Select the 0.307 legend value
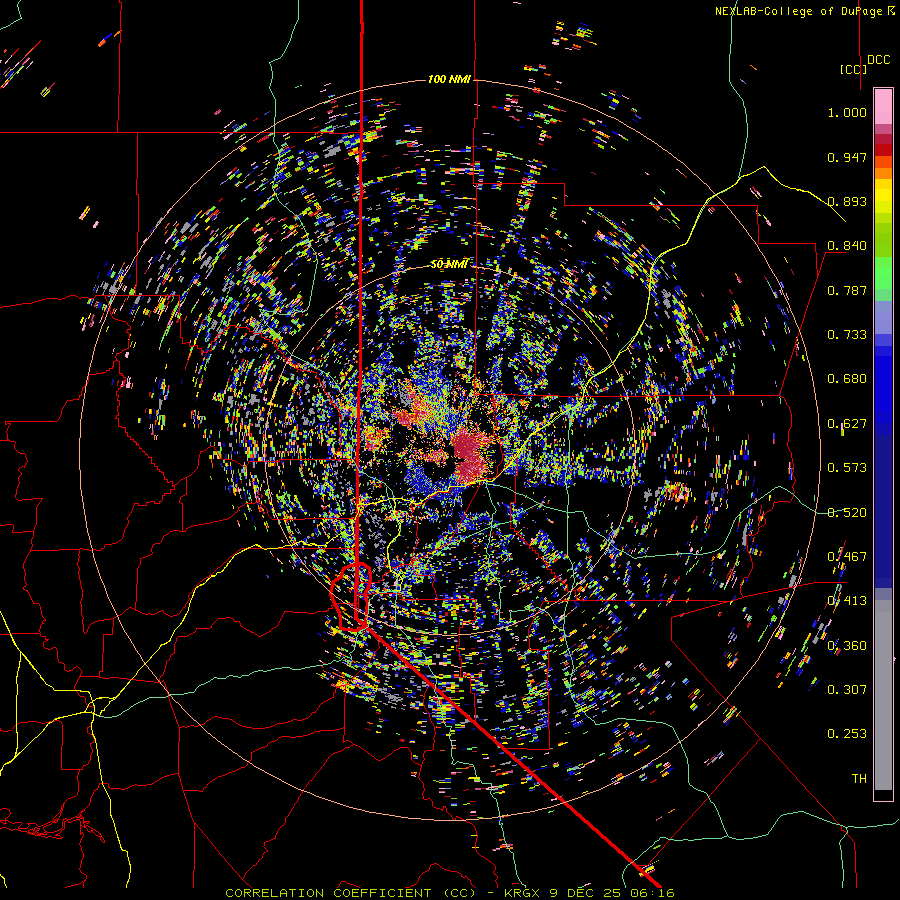The height and width of the screenshot is (900, 900). point(847,690)
